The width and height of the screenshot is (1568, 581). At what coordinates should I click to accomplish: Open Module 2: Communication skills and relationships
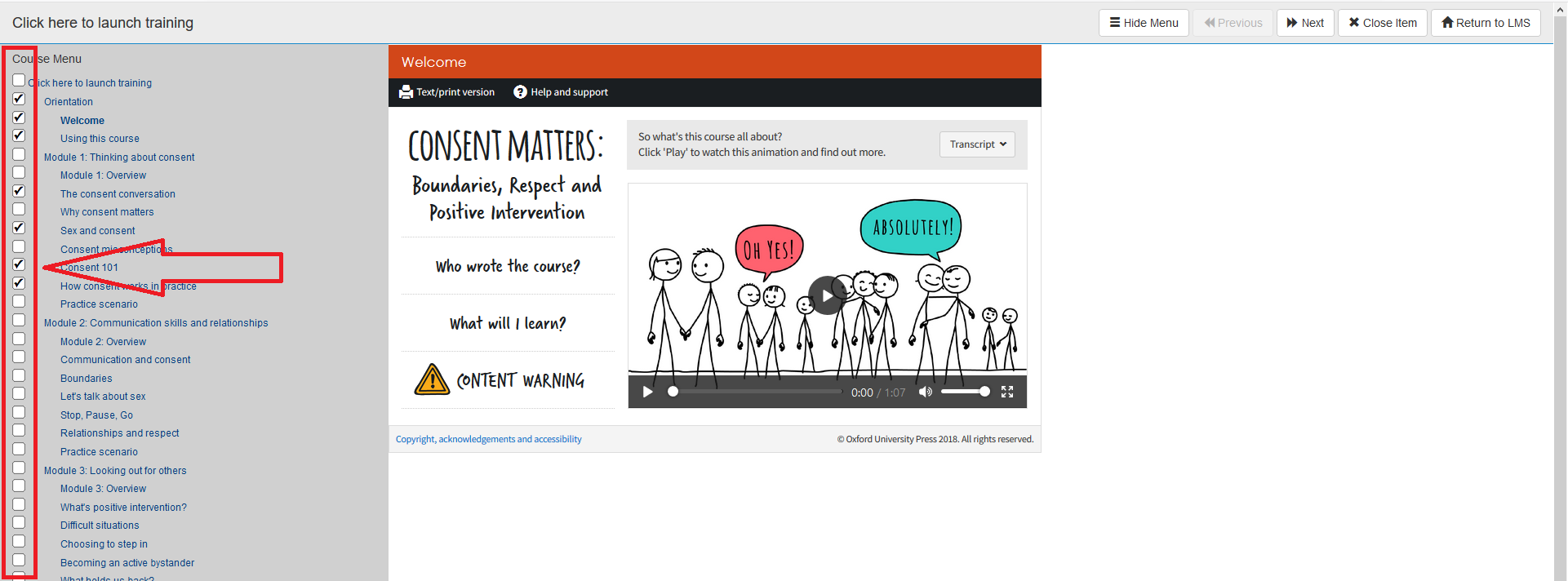tap(156, 323)
